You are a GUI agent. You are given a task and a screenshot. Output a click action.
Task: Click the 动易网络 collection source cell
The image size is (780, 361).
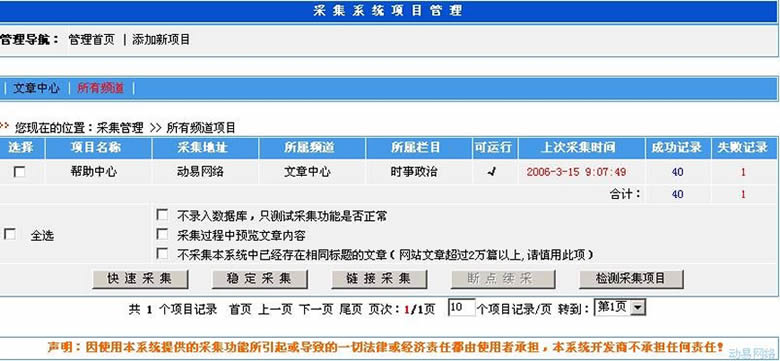200,172
